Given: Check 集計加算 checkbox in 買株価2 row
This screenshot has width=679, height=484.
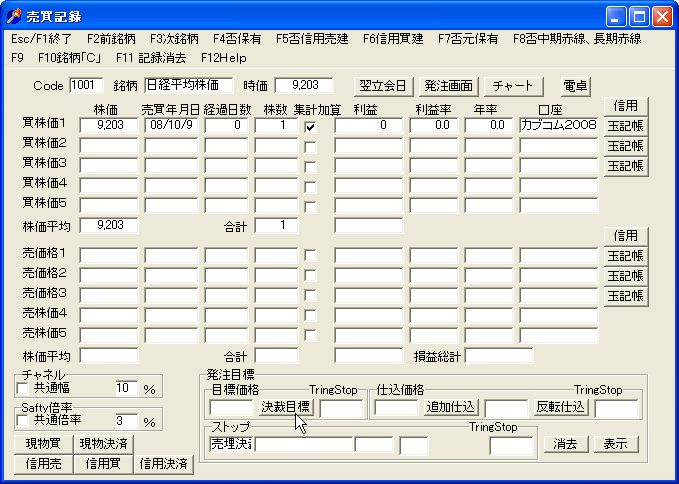Looking at the screenshot, I should click(310, 147).
